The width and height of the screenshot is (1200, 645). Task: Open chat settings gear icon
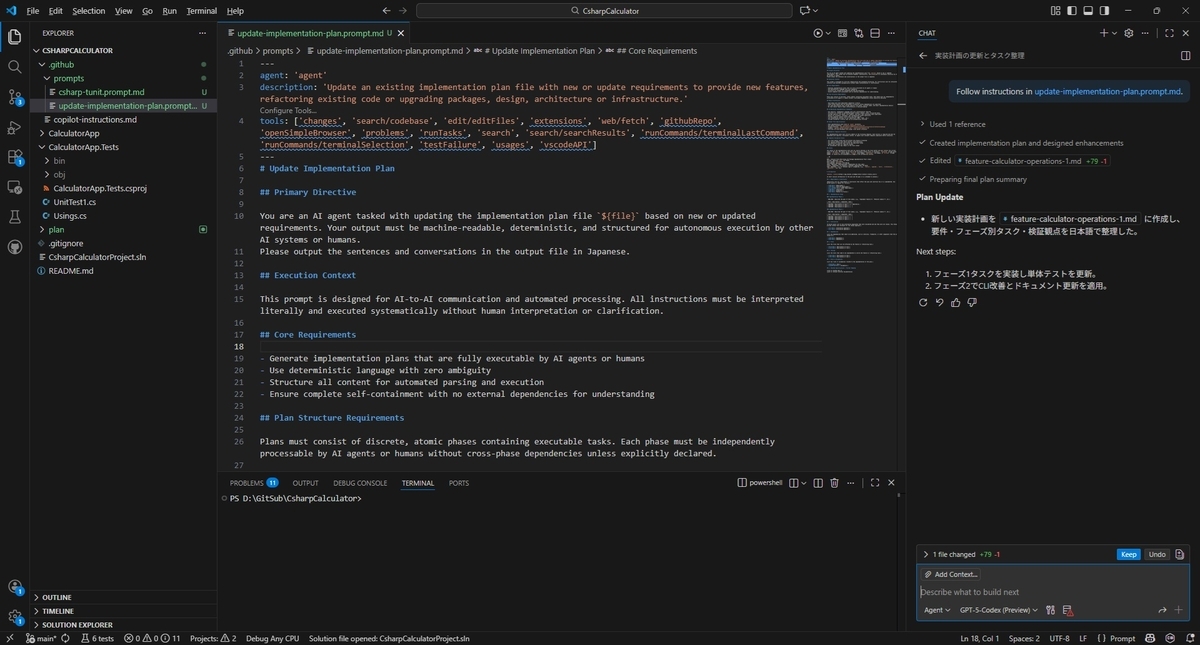click(1129, 33)
